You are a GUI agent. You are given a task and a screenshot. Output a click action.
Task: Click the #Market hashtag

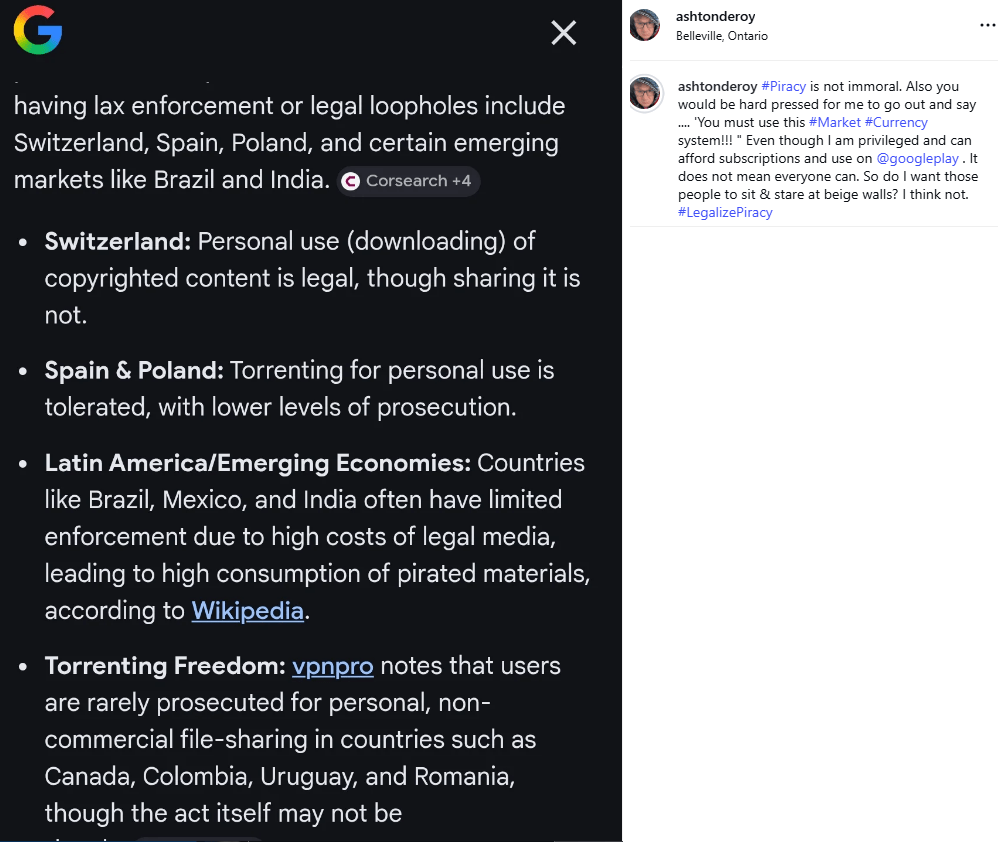(834, 122)
